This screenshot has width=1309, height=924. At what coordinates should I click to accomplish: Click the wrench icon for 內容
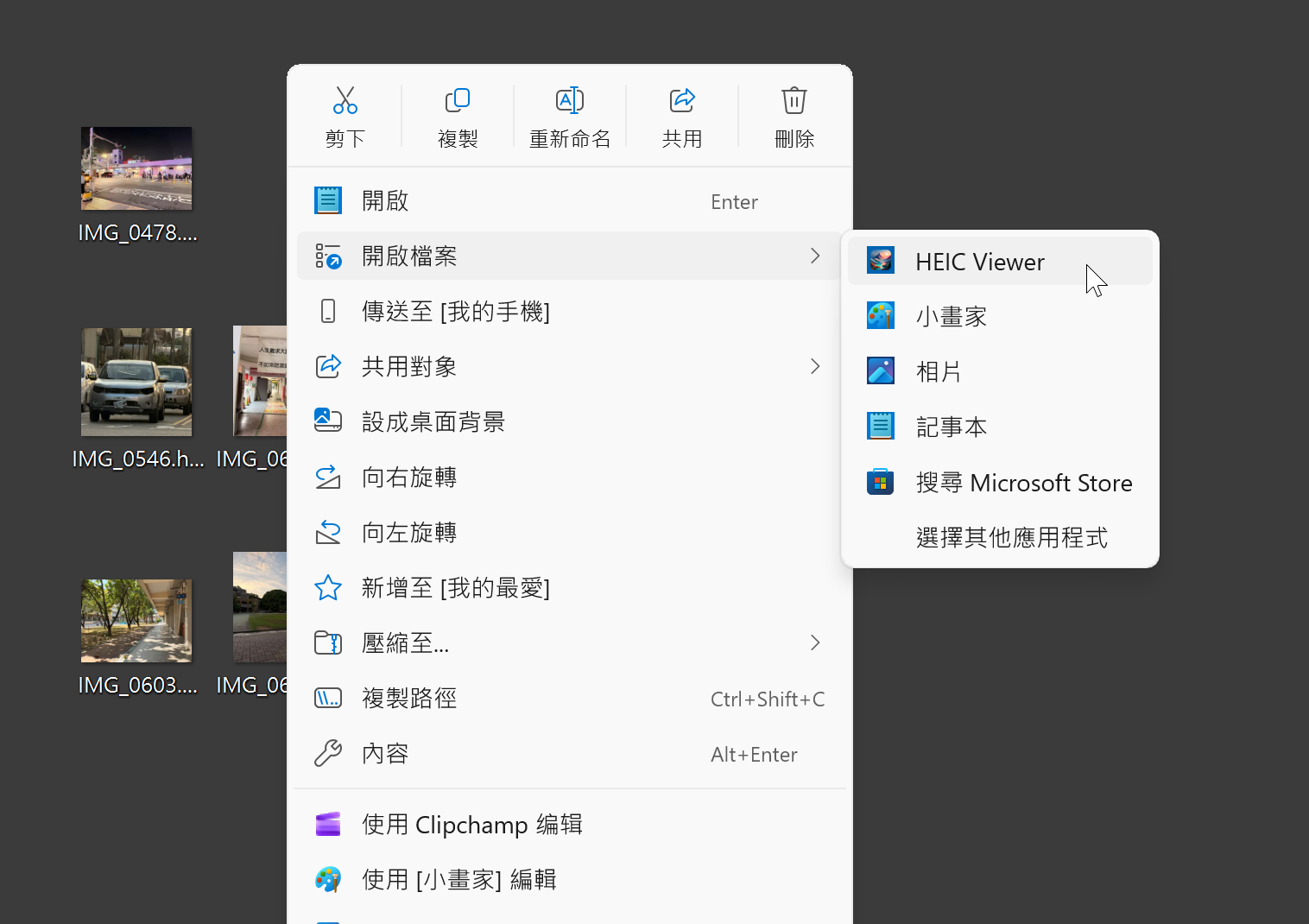pyautogui.click(x=328, y=754)
